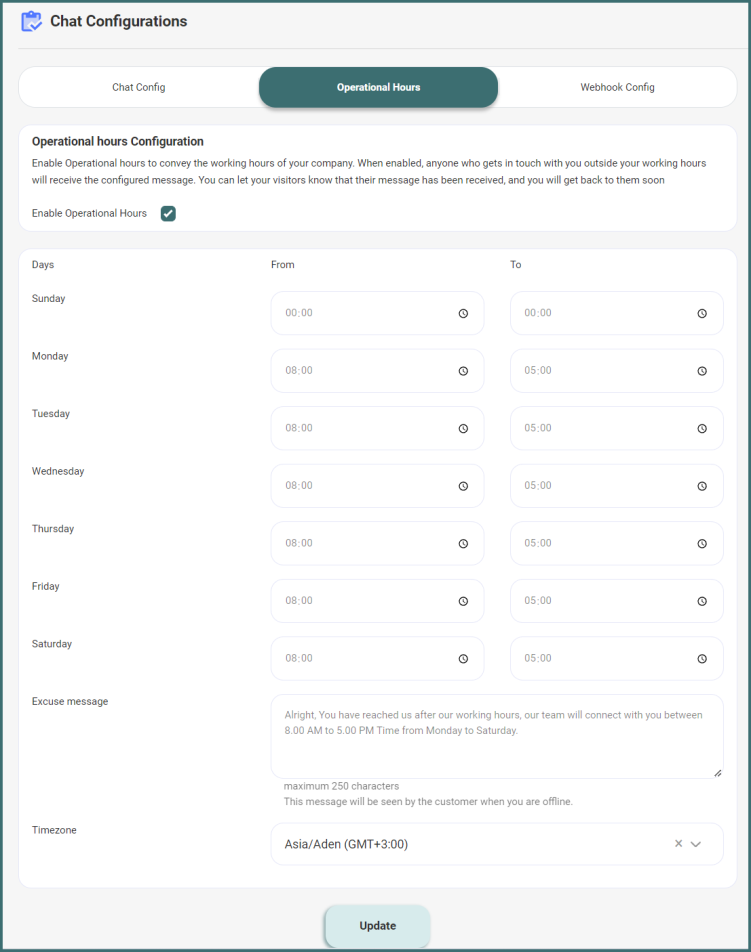Click the clock icon in Saturday's From field
This screenshot has width=751, height=952.
point(463,659)
